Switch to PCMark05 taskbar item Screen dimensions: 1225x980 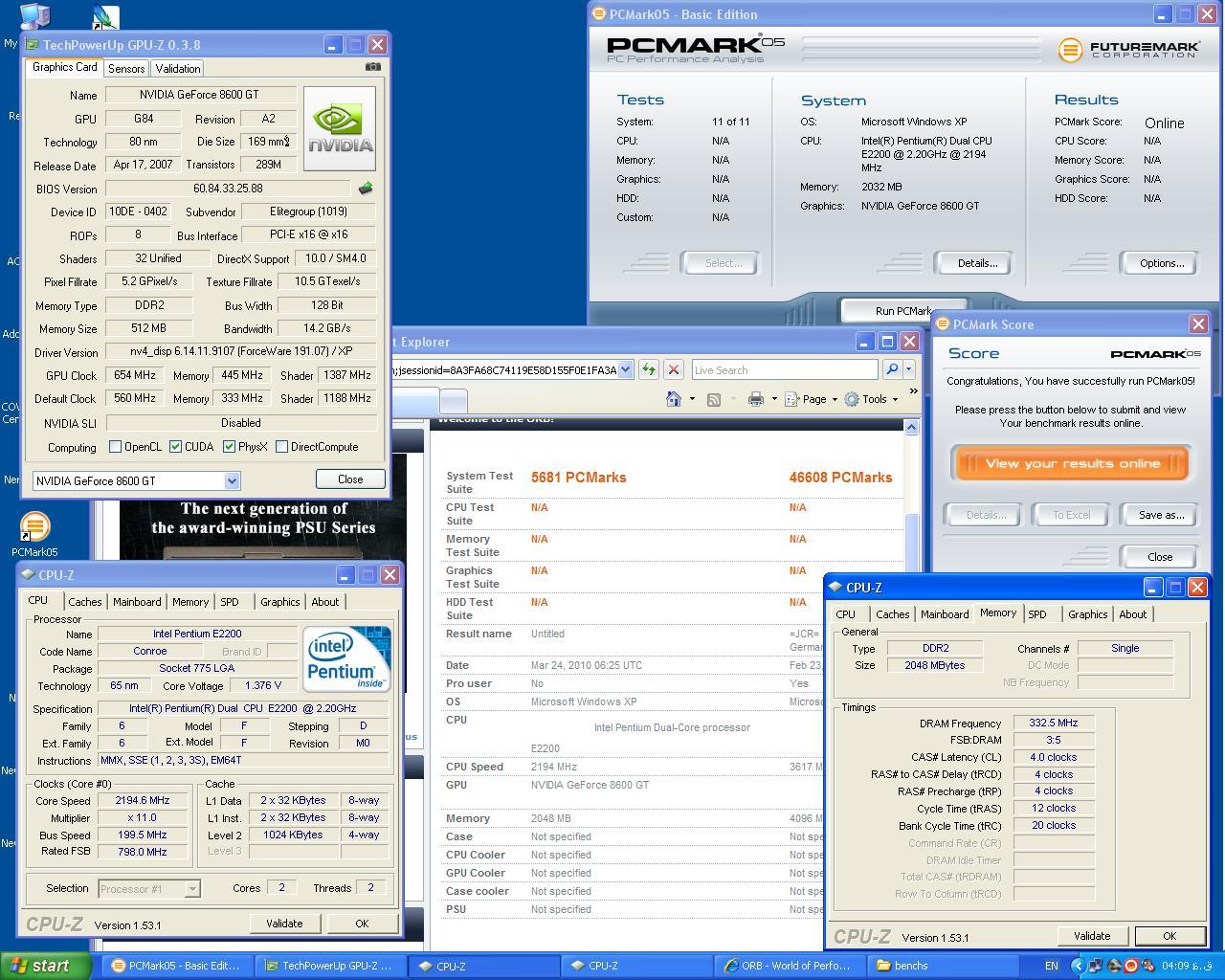pyautogui.click(x=176, y=966)
